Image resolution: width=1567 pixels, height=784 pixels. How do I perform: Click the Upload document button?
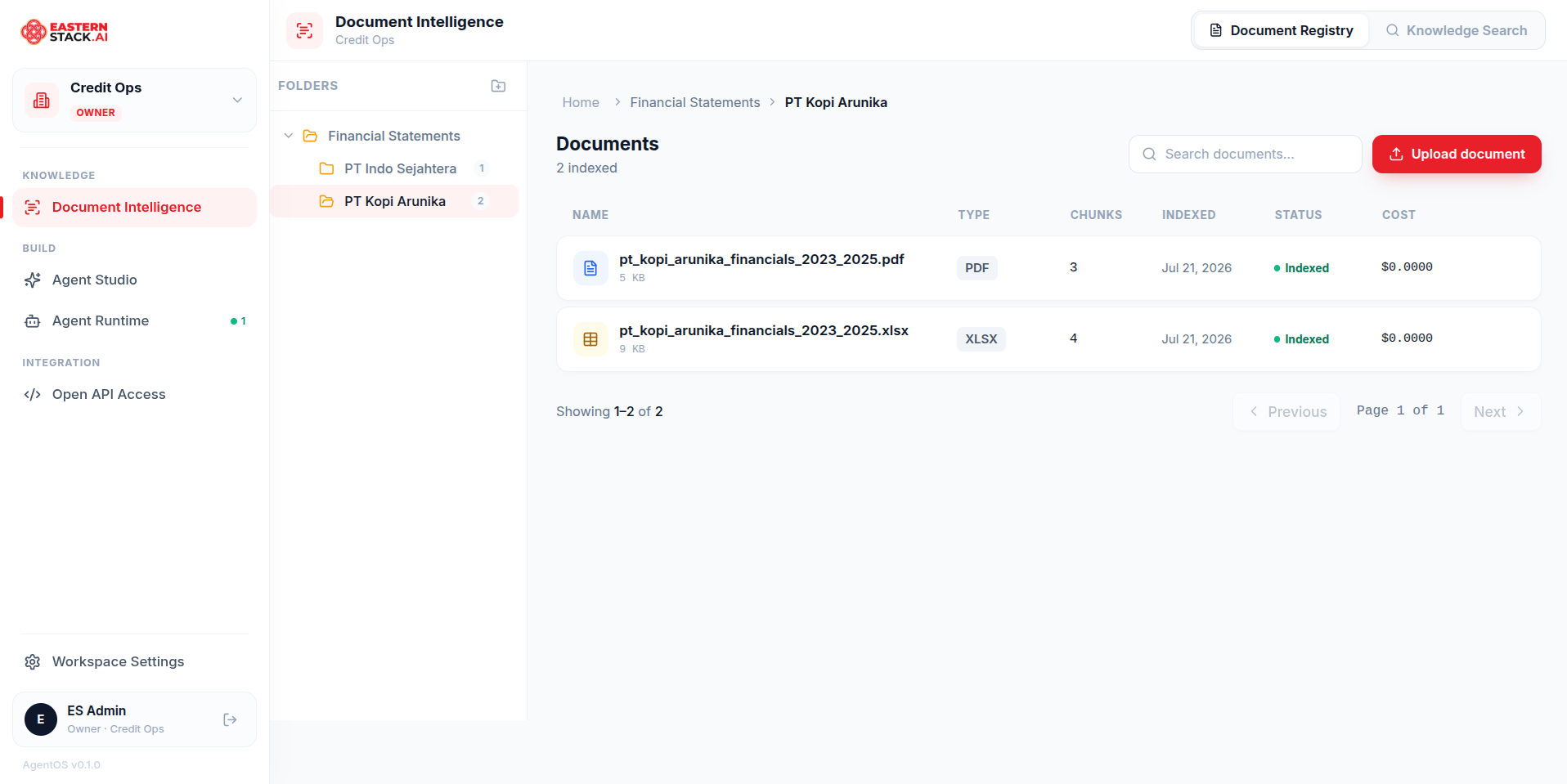tap(1457, 154)
